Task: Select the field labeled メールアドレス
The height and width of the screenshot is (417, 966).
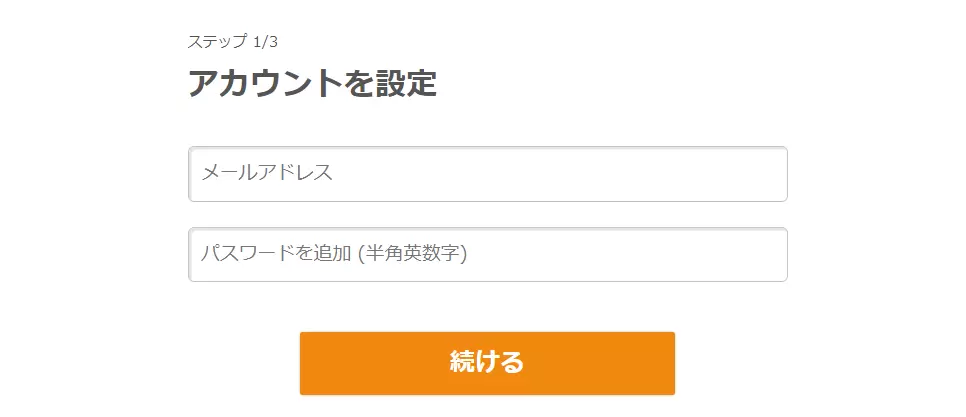Action: pos(487,174)
